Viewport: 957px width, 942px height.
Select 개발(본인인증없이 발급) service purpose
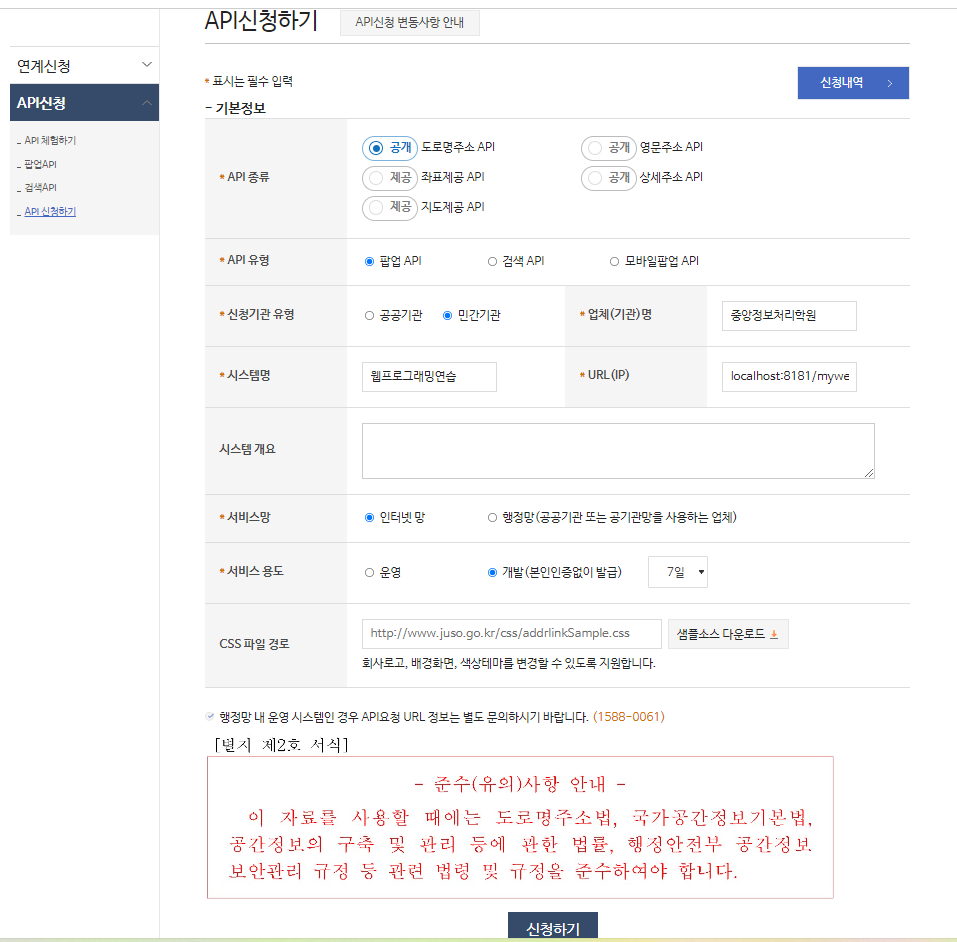[492, 573]
